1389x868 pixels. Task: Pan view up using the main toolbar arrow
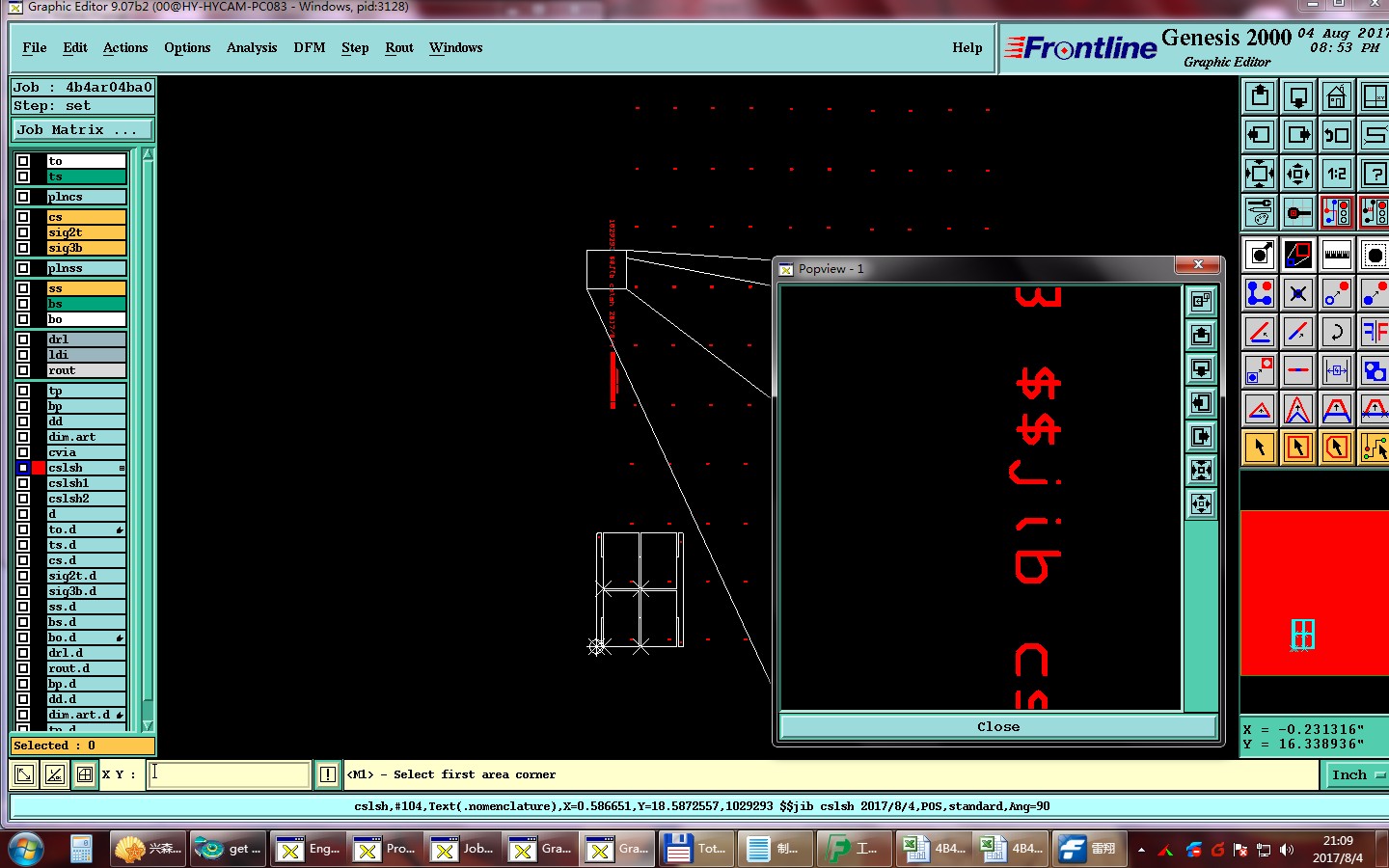pos(1260,96)
